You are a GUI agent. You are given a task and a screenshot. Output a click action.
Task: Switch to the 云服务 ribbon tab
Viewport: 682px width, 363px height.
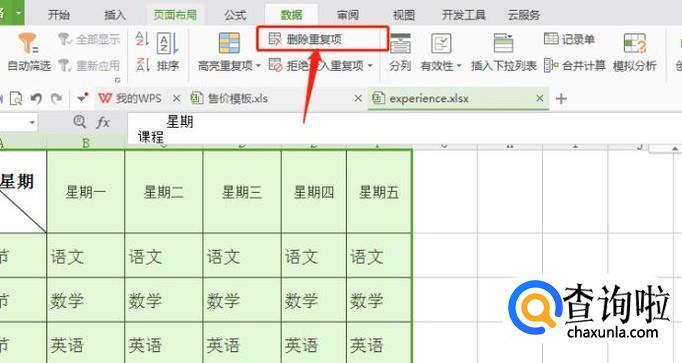(524, 15)
